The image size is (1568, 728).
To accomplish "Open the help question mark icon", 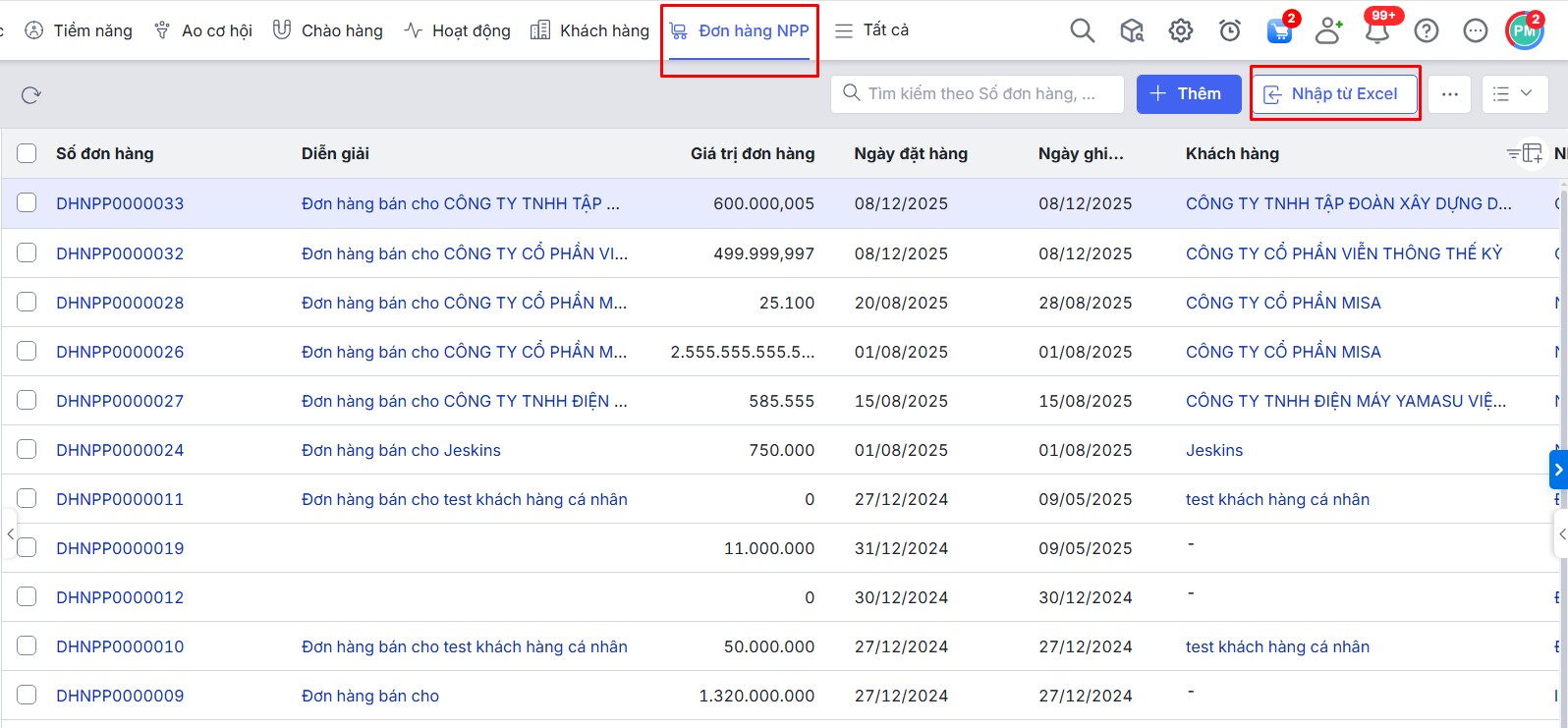I will click(1427, 30).
